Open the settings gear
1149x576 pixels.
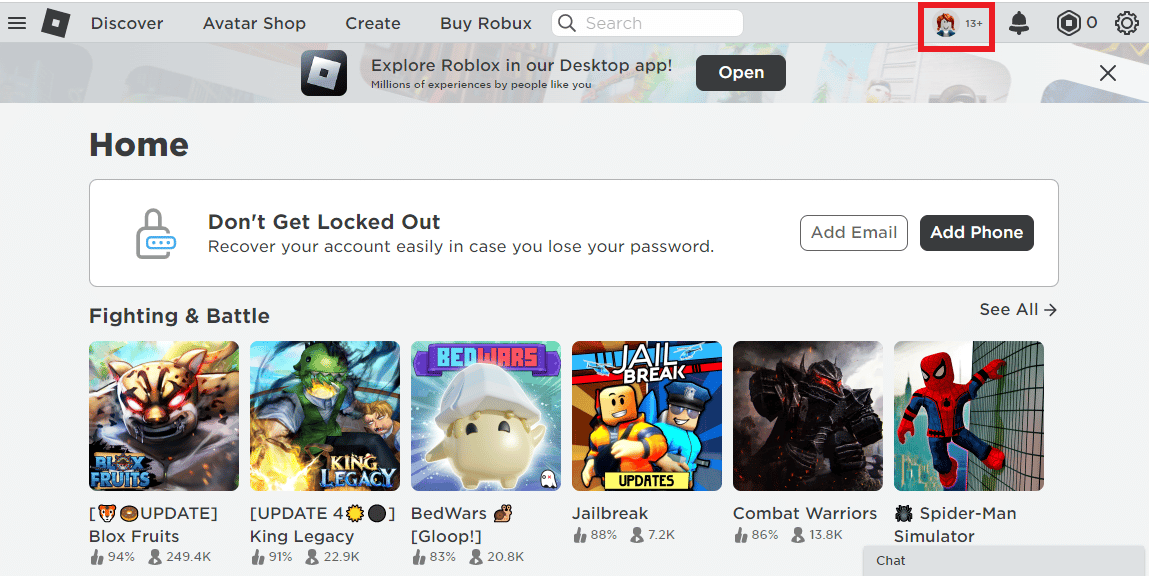coord(1126,23)
